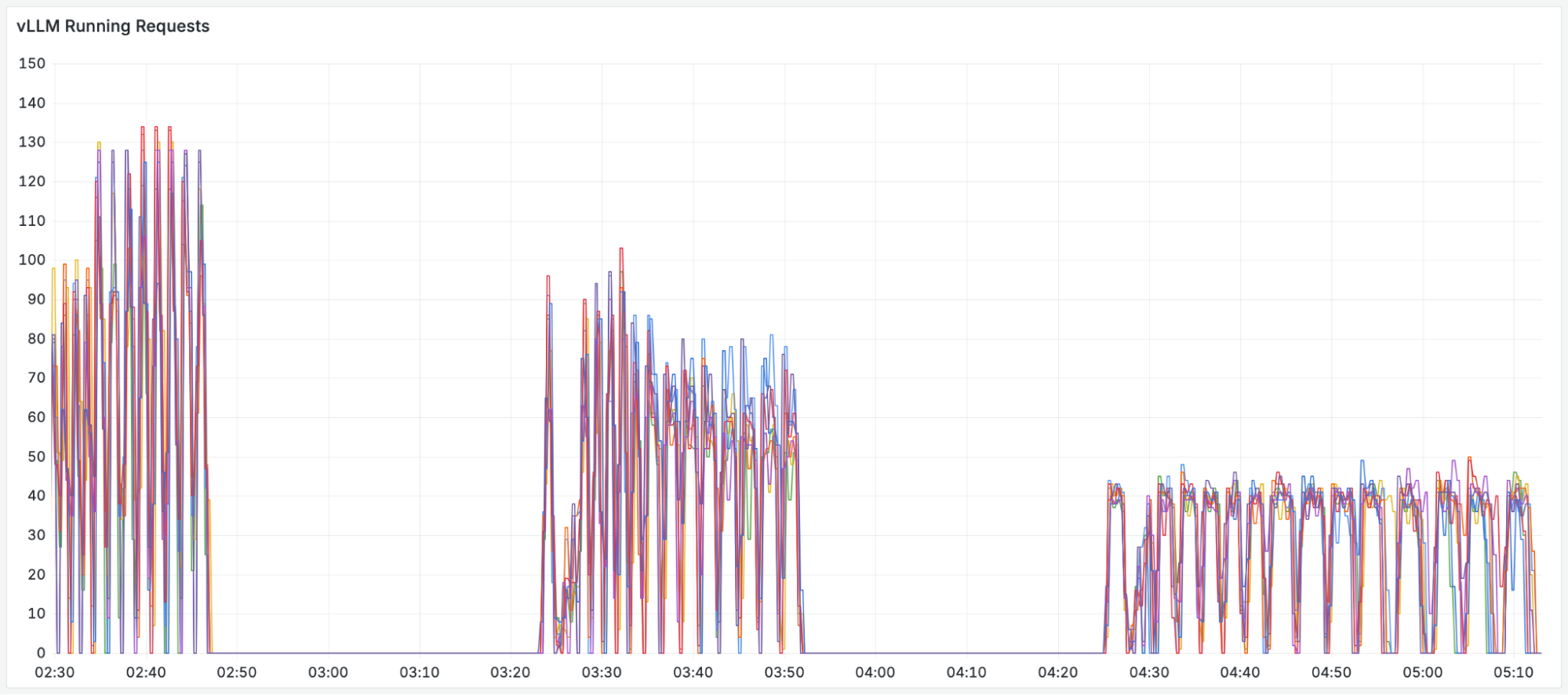Click the 03:00 time label

328,672
